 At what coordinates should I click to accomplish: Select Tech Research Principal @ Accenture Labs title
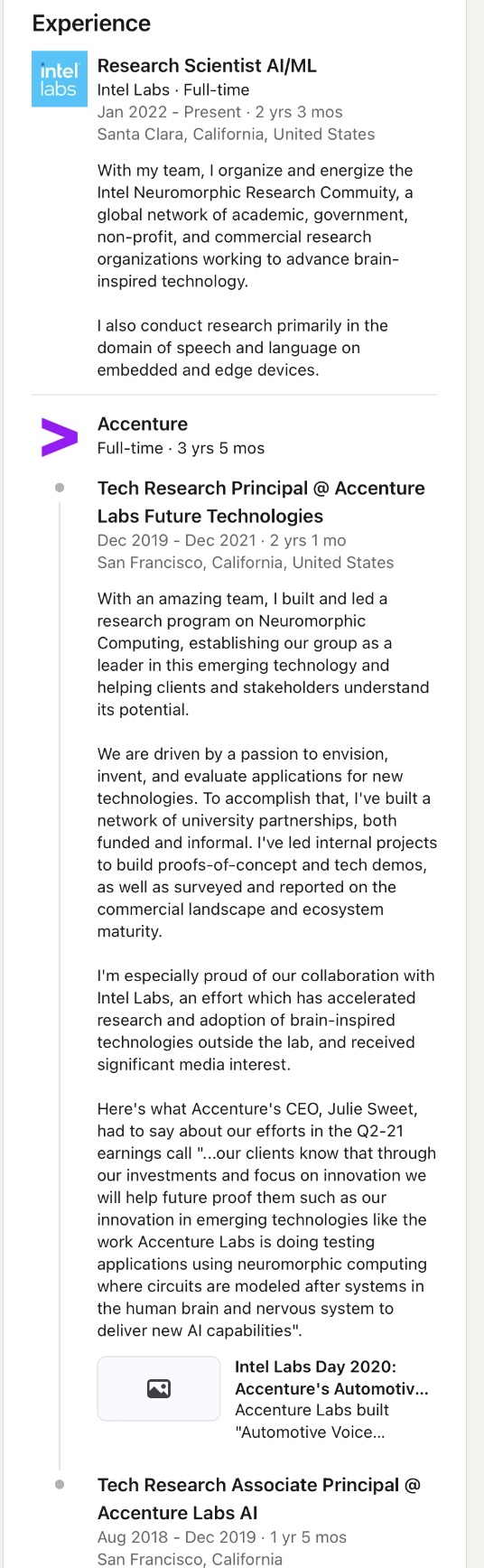tap(261, 502)
